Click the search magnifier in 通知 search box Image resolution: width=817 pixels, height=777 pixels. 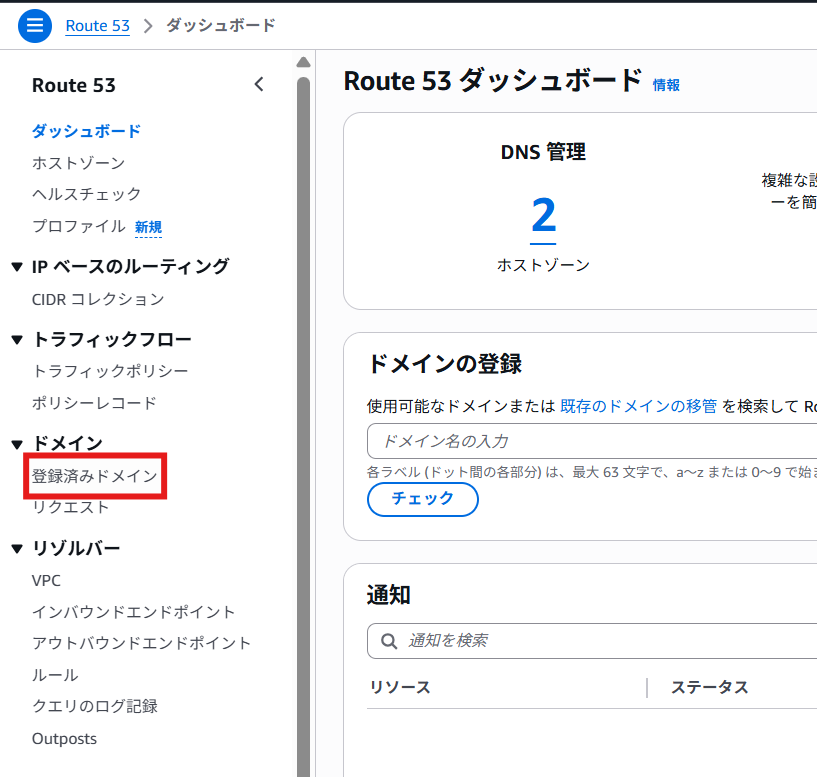[389, 640]
